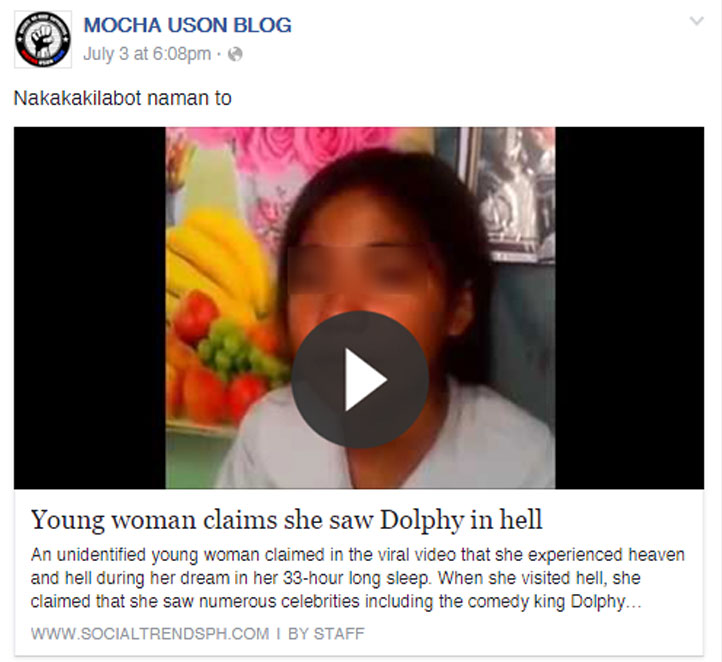Click the BY STAFF author label
The height and width of the screenshot is (662, 722).
pyautogui.click(x=326, y=633)
